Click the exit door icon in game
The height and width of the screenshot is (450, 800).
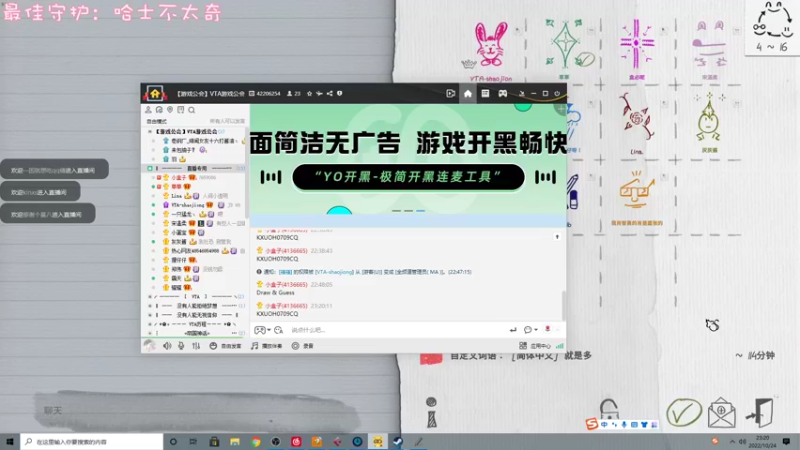pos(760,412)
